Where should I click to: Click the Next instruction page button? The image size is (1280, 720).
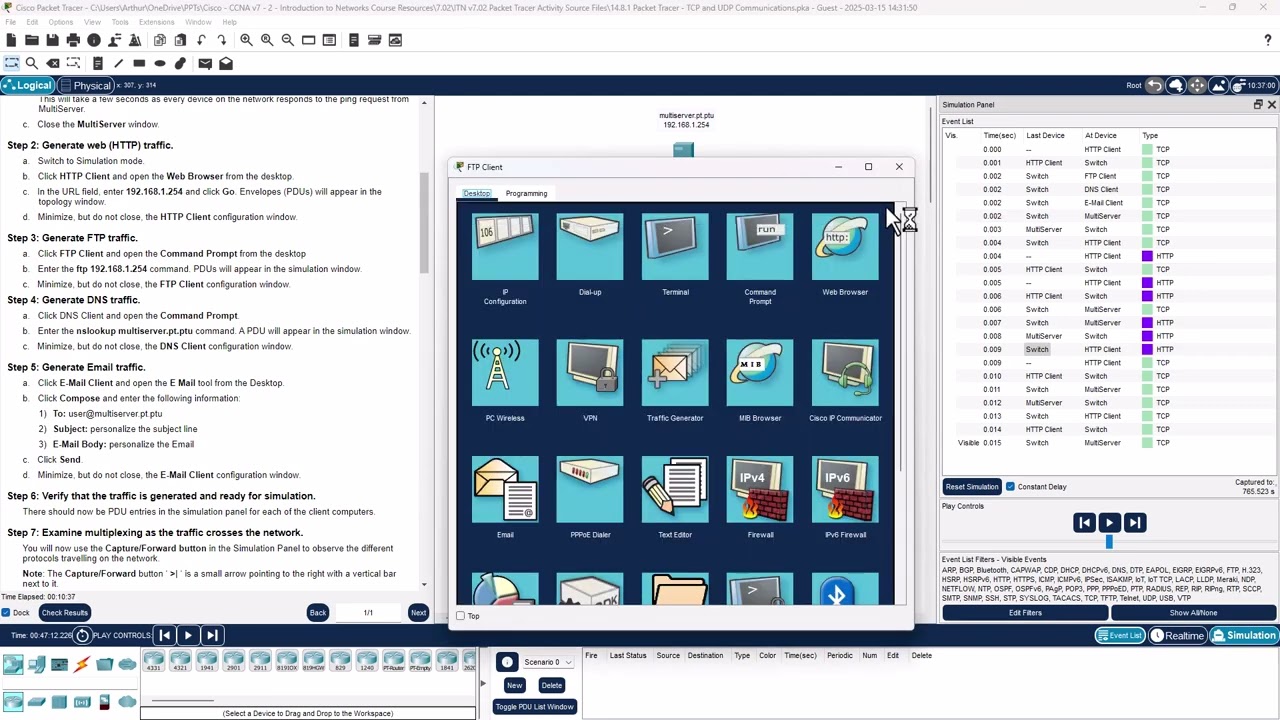(418, 613)
